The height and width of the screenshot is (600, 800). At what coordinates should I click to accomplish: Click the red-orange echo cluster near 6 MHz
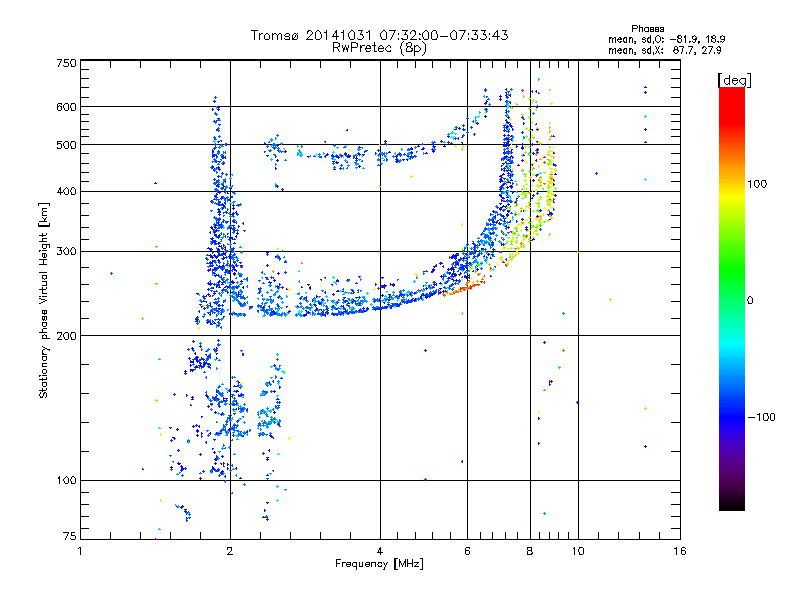[464, 288]
